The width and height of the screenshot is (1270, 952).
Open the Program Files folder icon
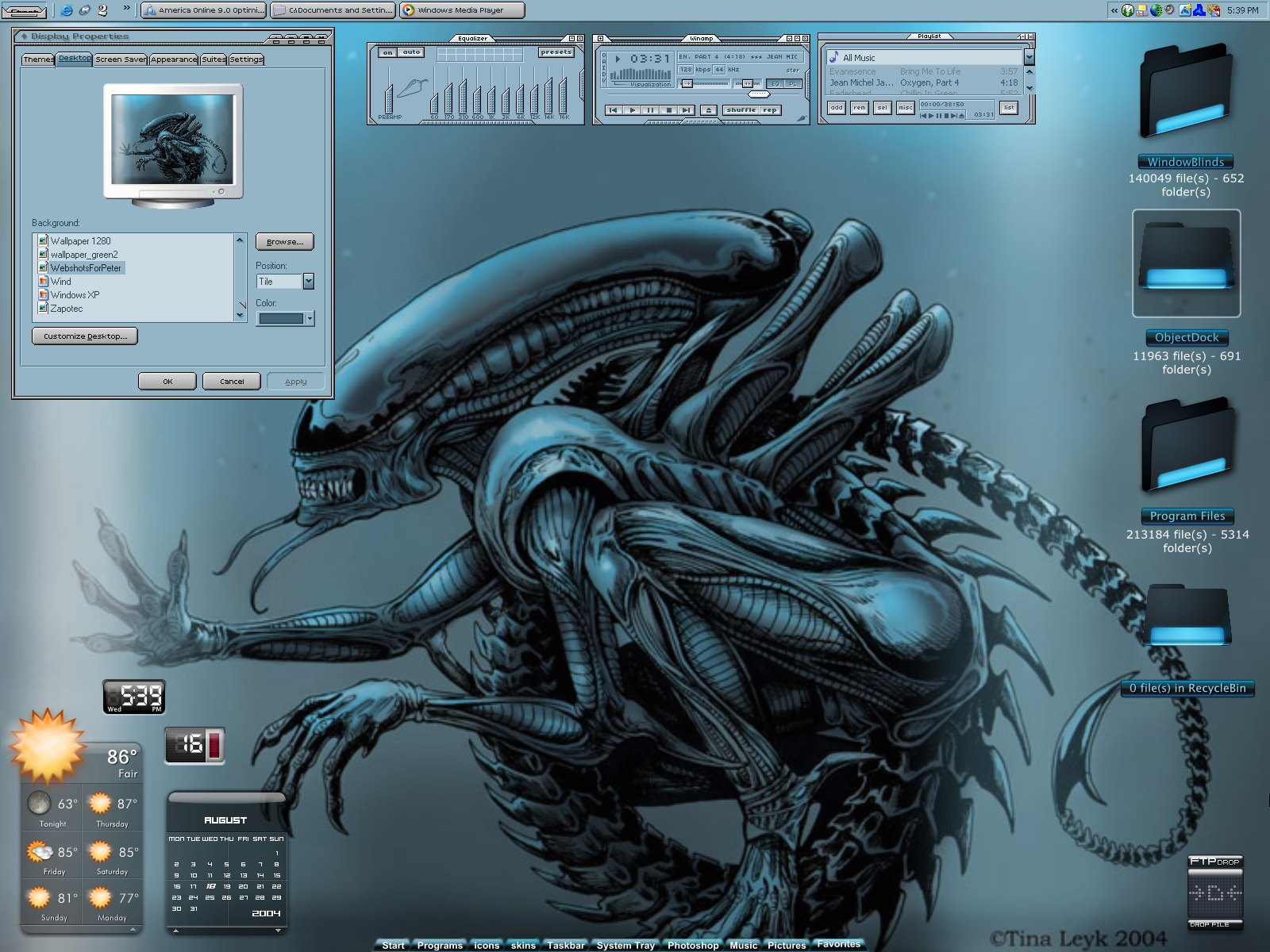(x=1187, y=445)
